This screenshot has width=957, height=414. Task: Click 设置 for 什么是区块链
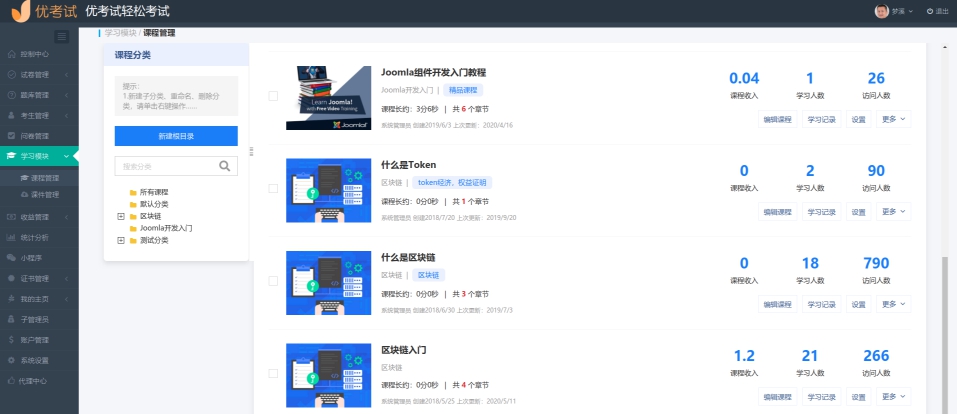click(x=858, y=304)
